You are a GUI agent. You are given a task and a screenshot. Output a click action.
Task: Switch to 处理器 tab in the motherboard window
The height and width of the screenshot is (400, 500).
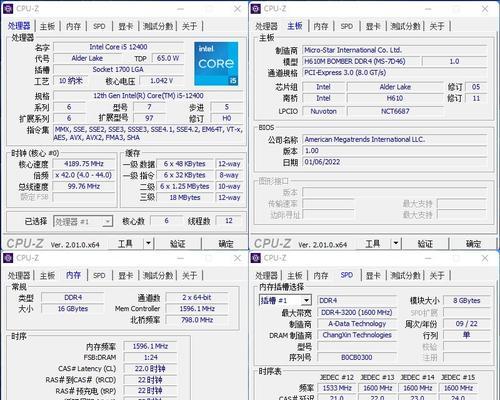click(266, 26)
